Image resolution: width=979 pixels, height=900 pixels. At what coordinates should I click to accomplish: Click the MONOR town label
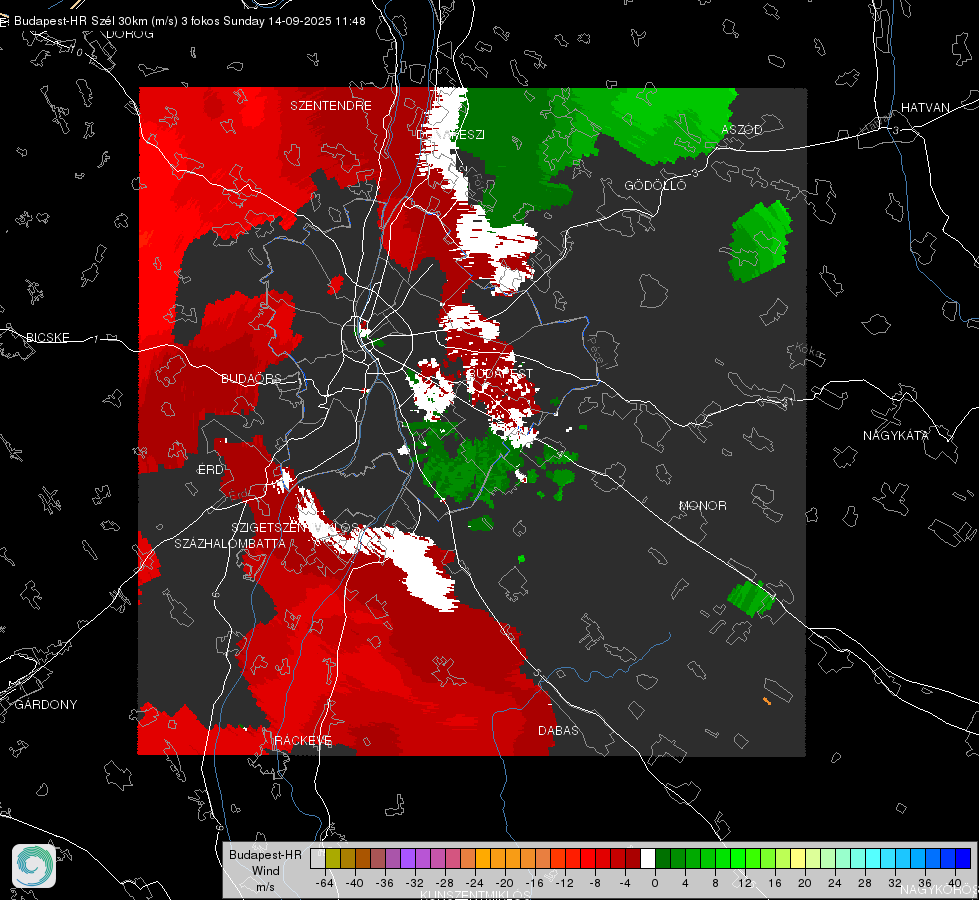[x=702, y=505]
